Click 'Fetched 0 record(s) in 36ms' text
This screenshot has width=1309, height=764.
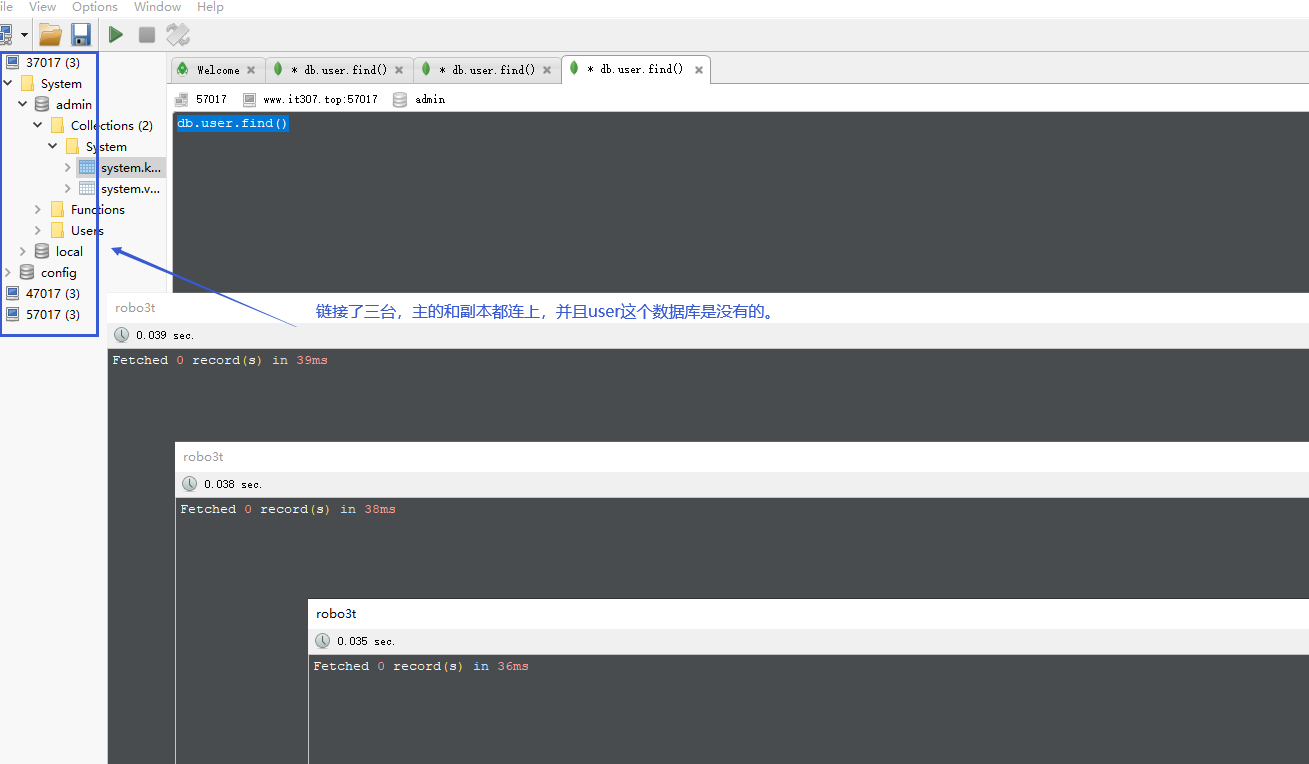tap(421, 666)
